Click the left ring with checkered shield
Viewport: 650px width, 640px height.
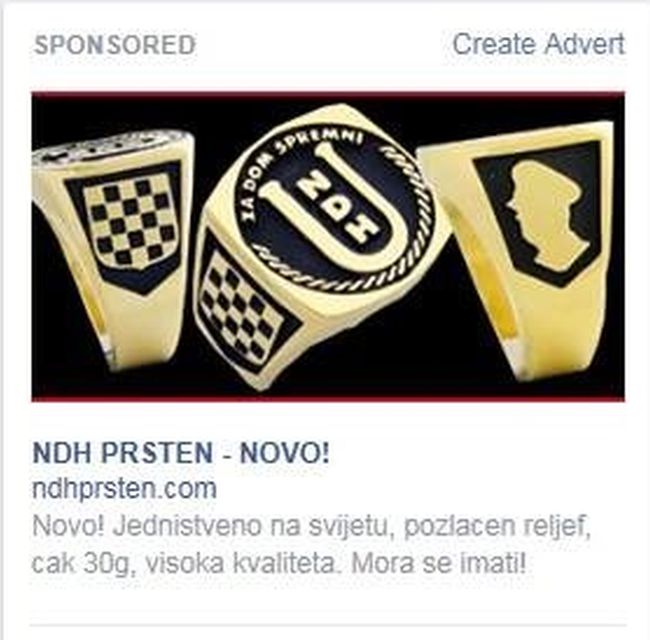[x=112, y=249]
